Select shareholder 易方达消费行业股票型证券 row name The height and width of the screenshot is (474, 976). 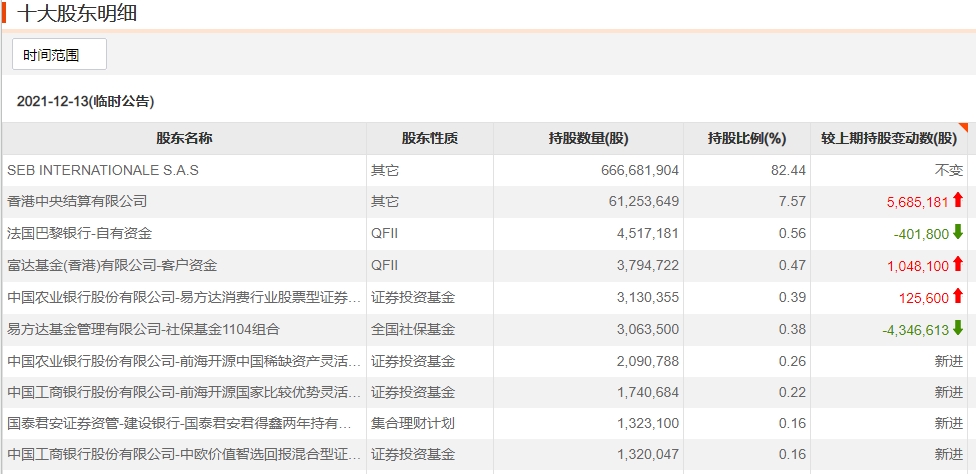point(184,298)
